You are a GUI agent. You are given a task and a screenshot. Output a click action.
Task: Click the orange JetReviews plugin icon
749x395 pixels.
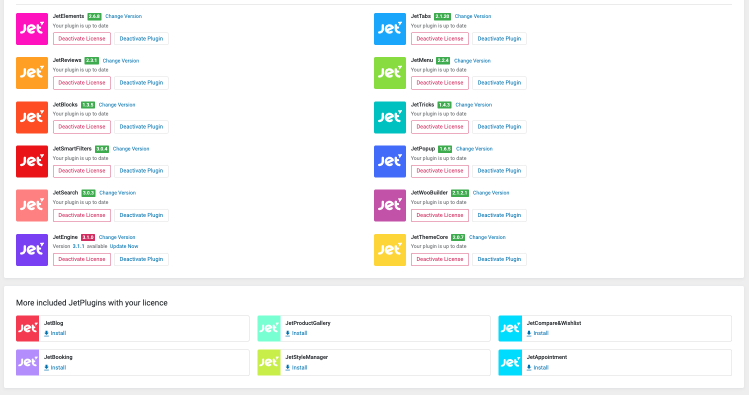[x=32, y=73]
